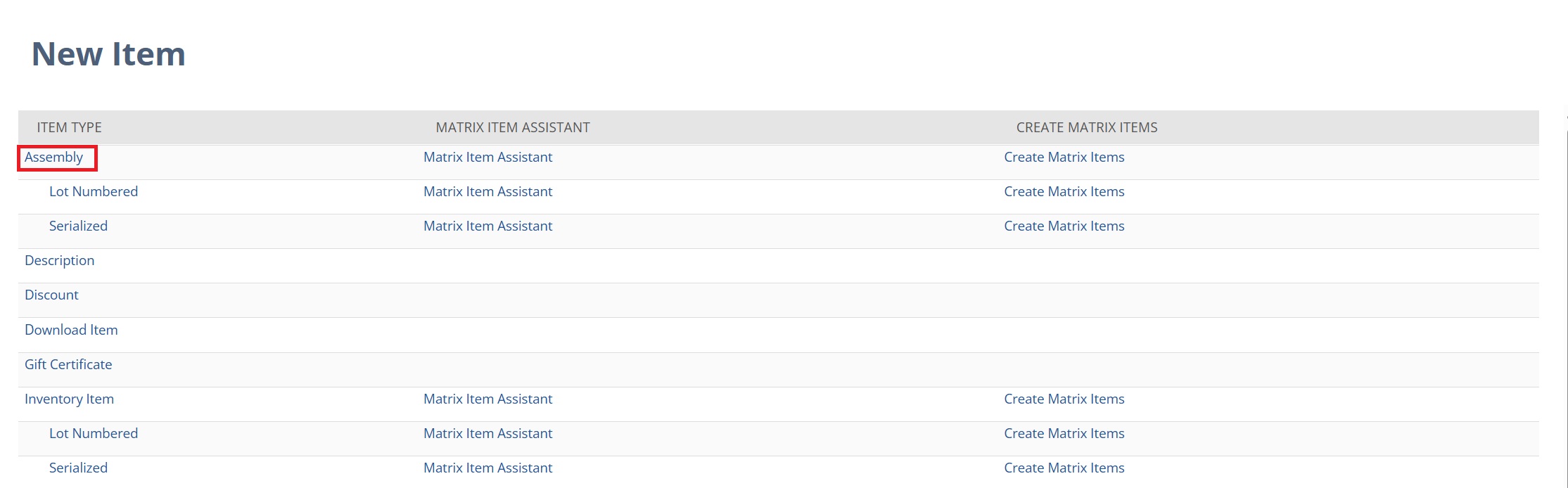Select Serialized under Assembly

tap(78, 226)
